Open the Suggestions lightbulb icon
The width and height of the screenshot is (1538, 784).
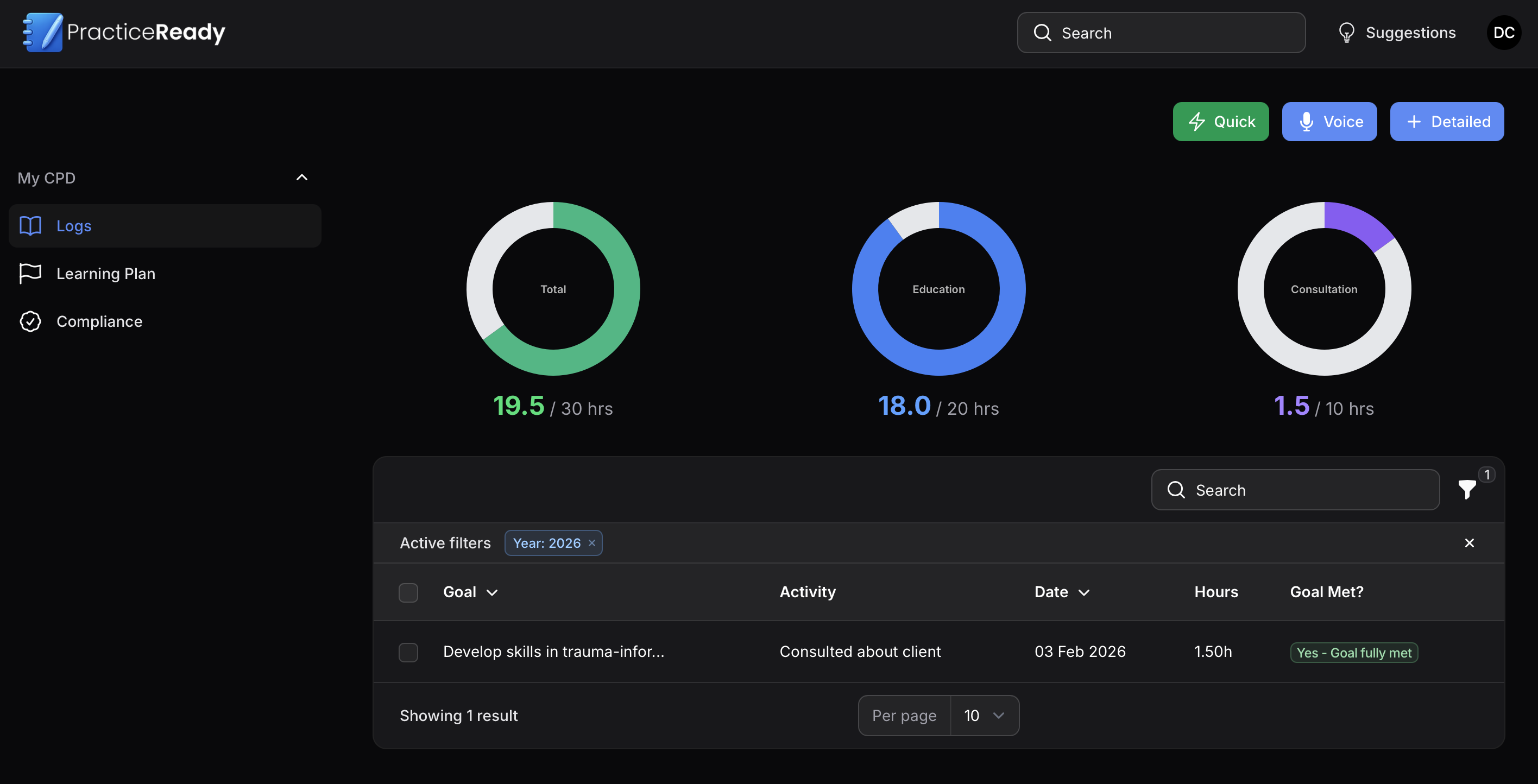coord(1347,32)
